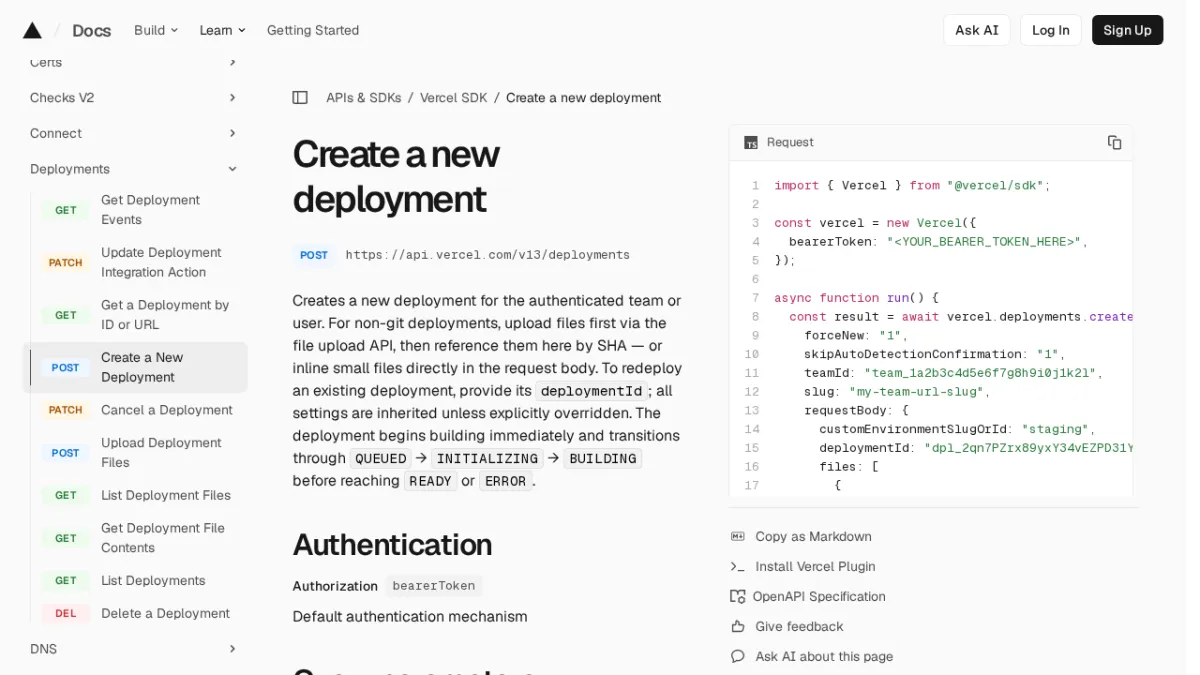Open Get a Deployment by ID or URL
Screen dimensions: 1200x675
point(165,315)
